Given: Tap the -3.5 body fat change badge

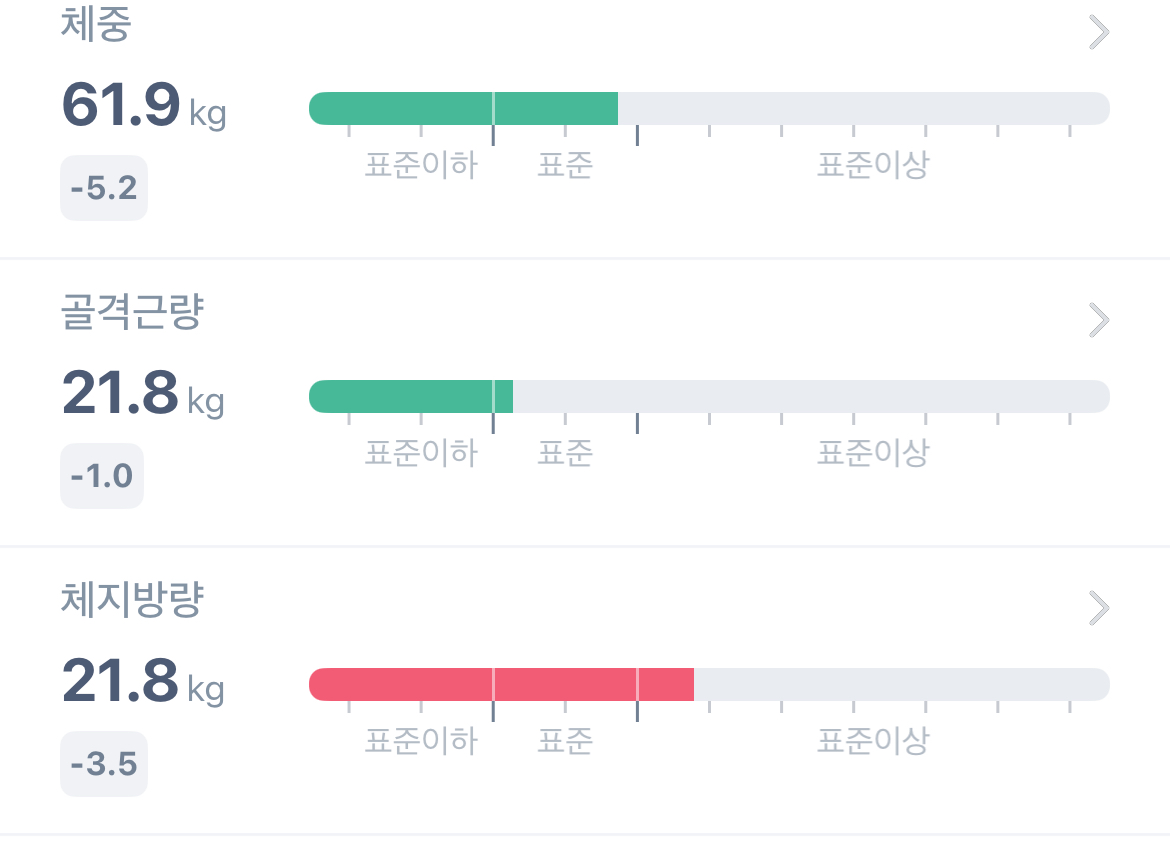Looking at the screenshot, I should [x=104, y=764].
